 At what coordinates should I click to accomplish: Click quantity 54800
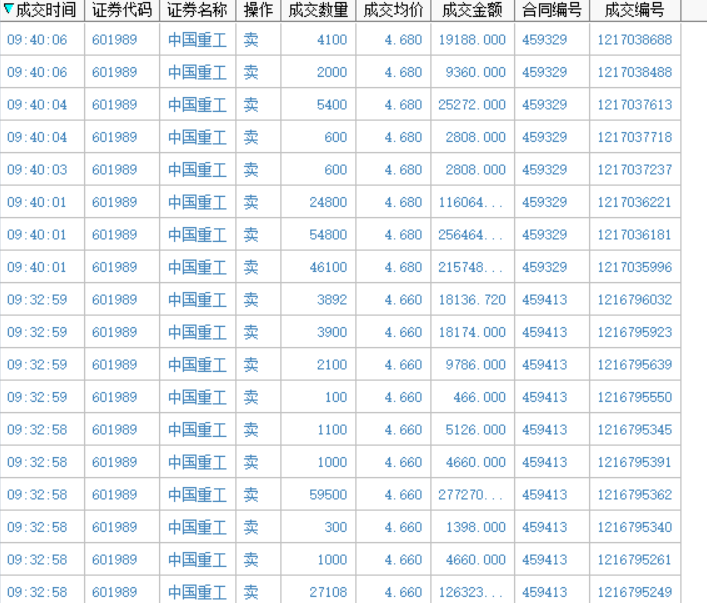point(328,235)
